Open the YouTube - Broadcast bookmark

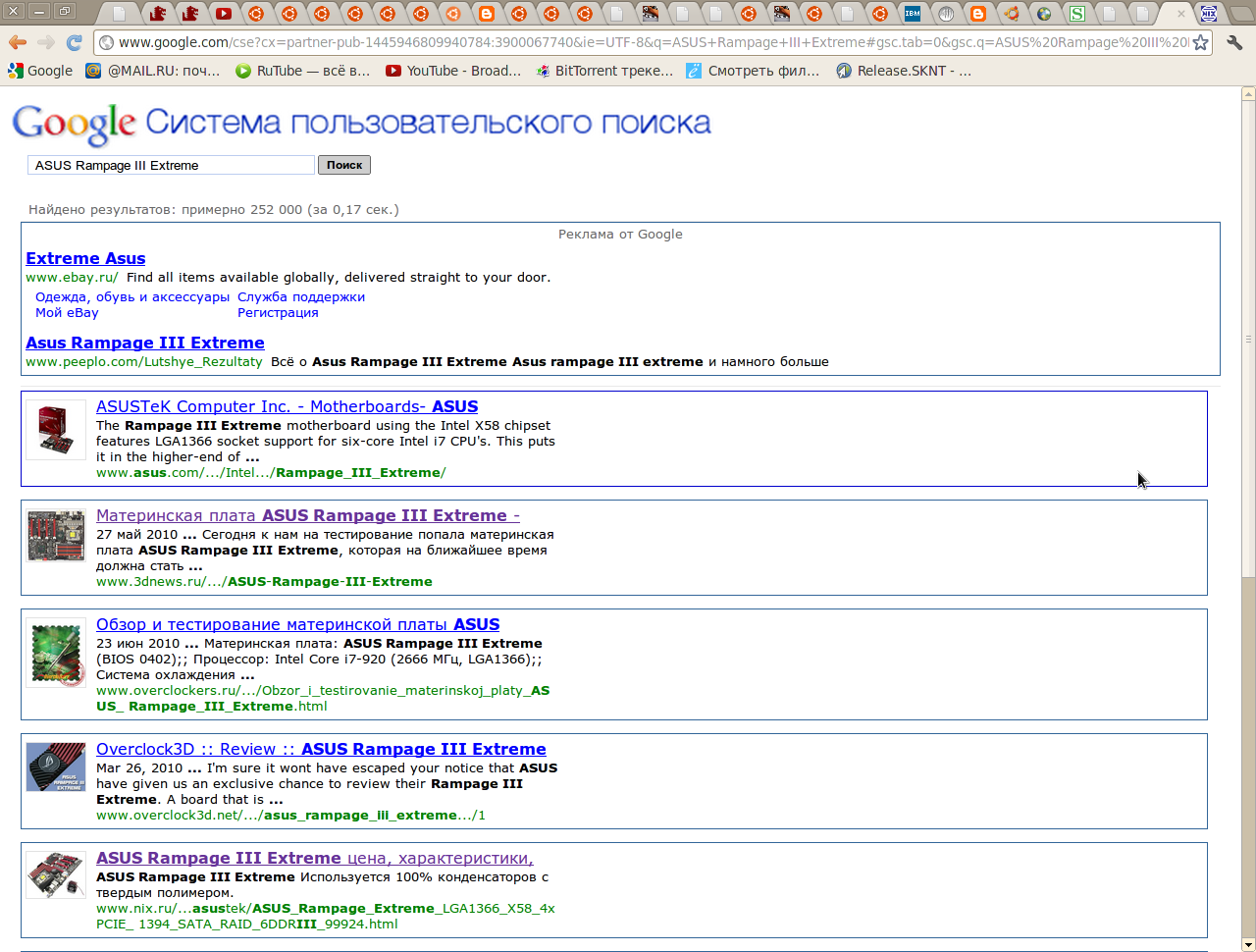(453, 71)
